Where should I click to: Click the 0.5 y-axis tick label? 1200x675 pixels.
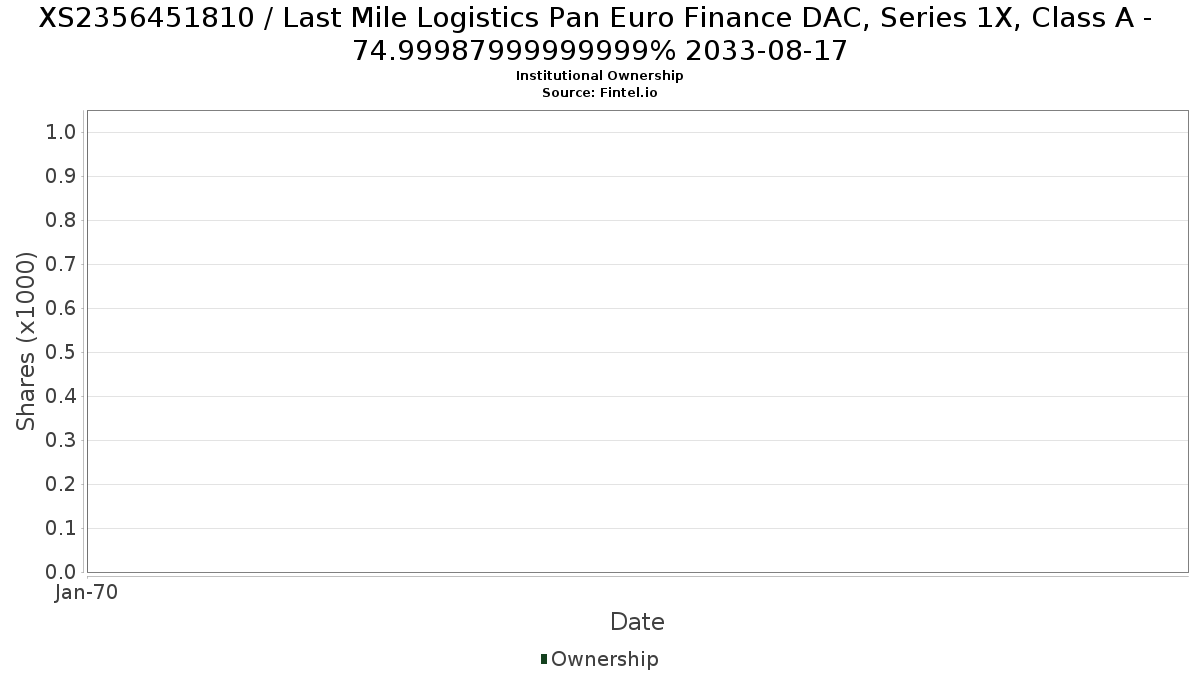pyautogui.click(x=61, y=352)
